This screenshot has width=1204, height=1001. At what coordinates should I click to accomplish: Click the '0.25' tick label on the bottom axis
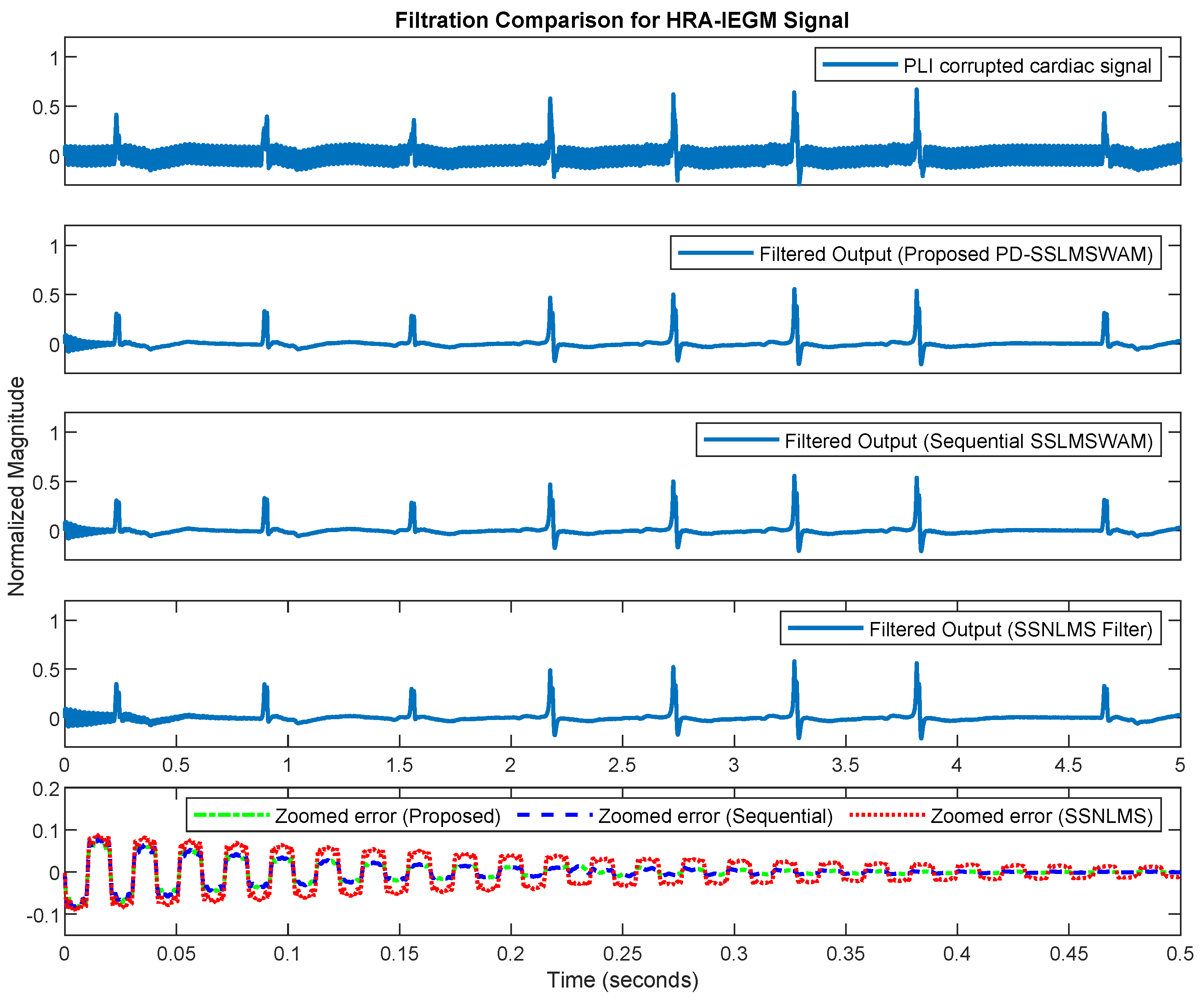pyautogui.click(x=622, y=953)
